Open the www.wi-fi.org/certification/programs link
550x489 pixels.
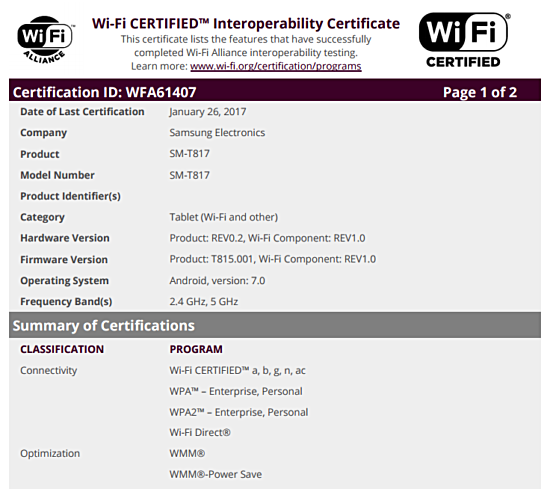(276, 66)
